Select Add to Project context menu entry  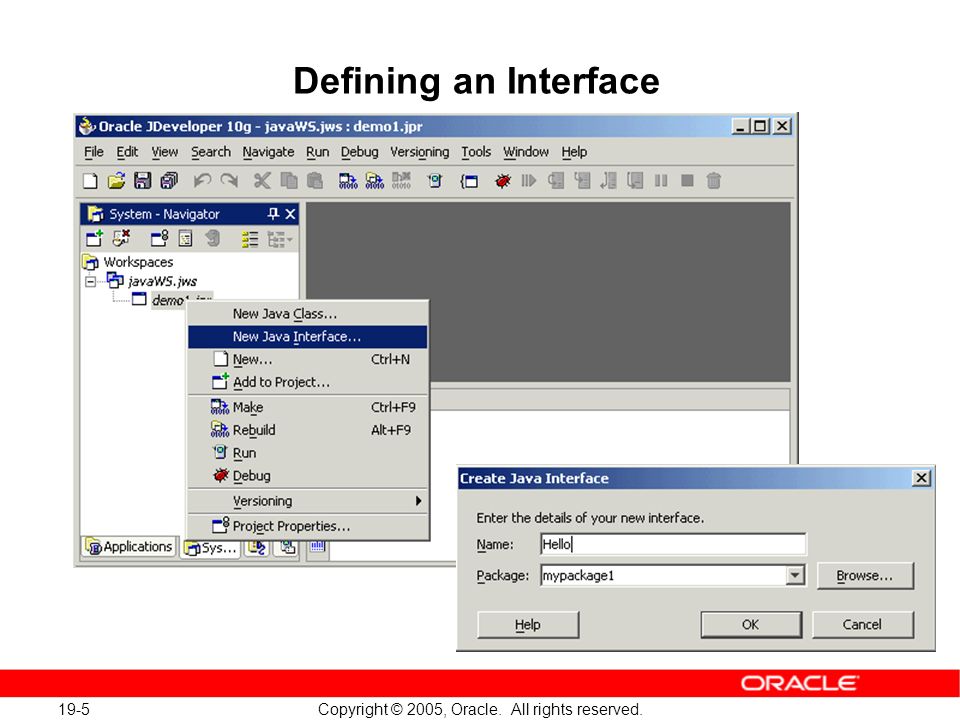[x=308, y=382]
